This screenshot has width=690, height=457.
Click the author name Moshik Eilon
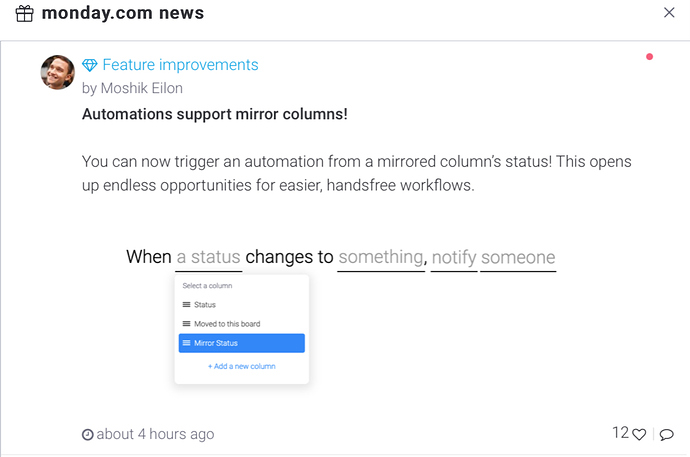[x=142, y=88]
